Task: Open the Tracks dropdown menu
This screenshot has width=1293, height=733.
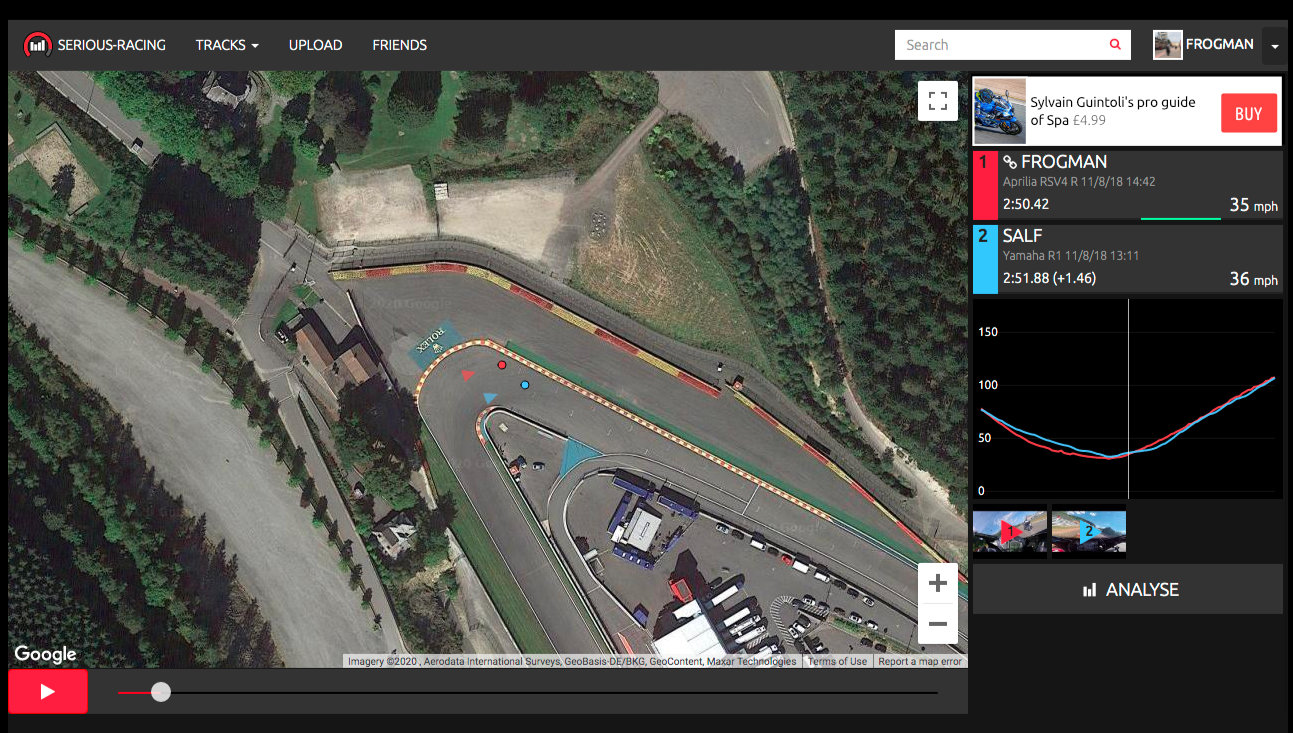Action: click(x=227, y=45)
